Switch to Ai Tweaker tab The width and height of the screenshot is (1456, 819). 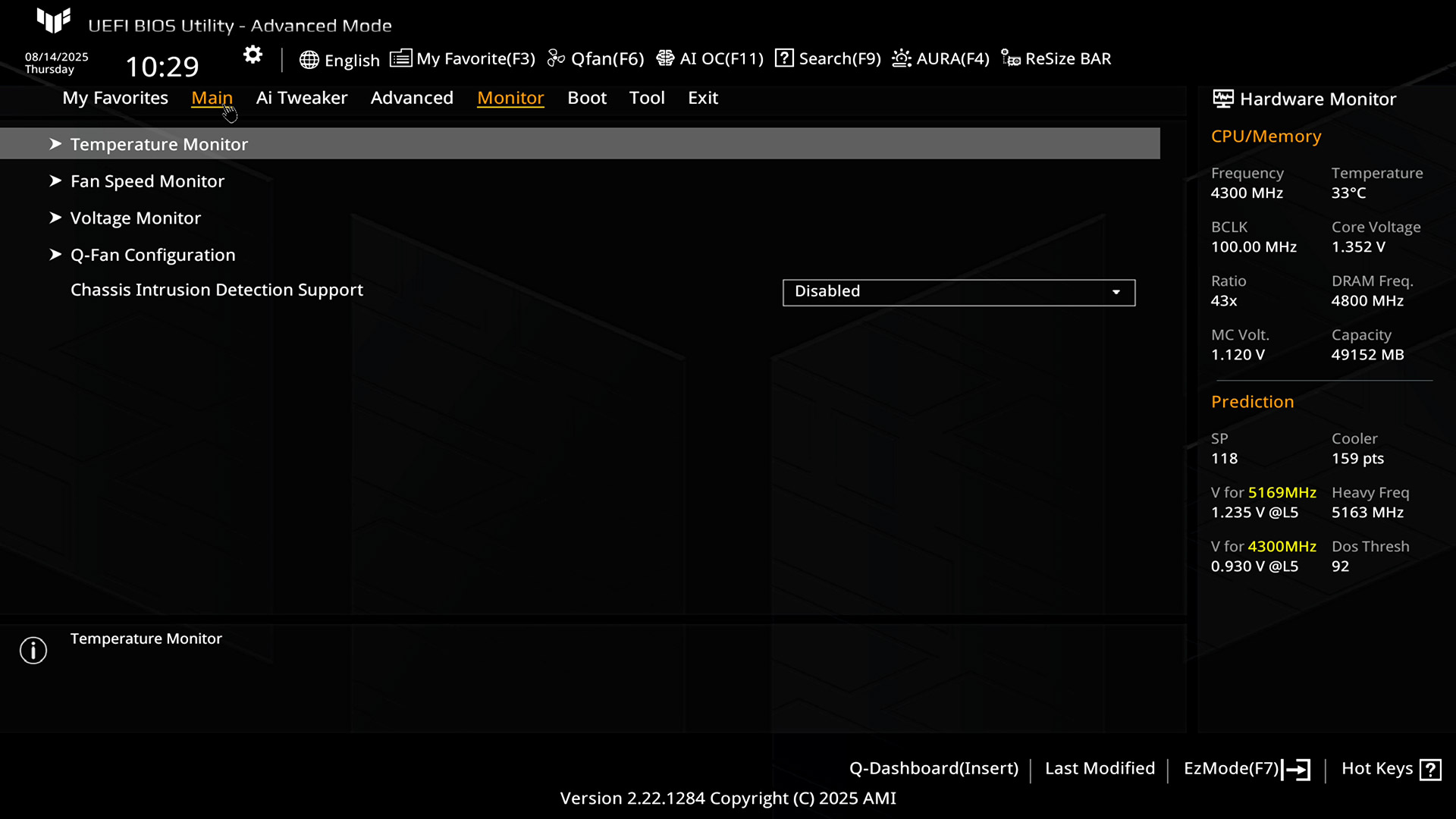[301, 98]
